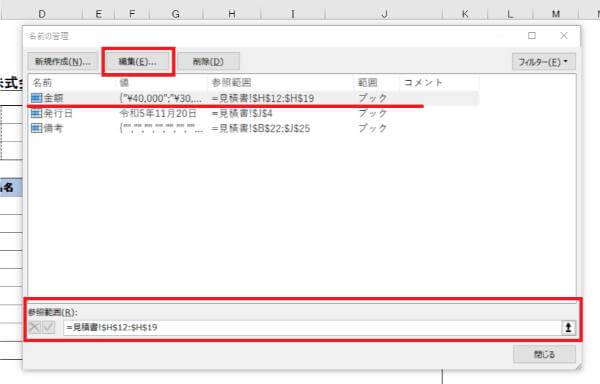
Task: Confirm reference edit with checkmark icon
Action: click(x=49, y=327)
